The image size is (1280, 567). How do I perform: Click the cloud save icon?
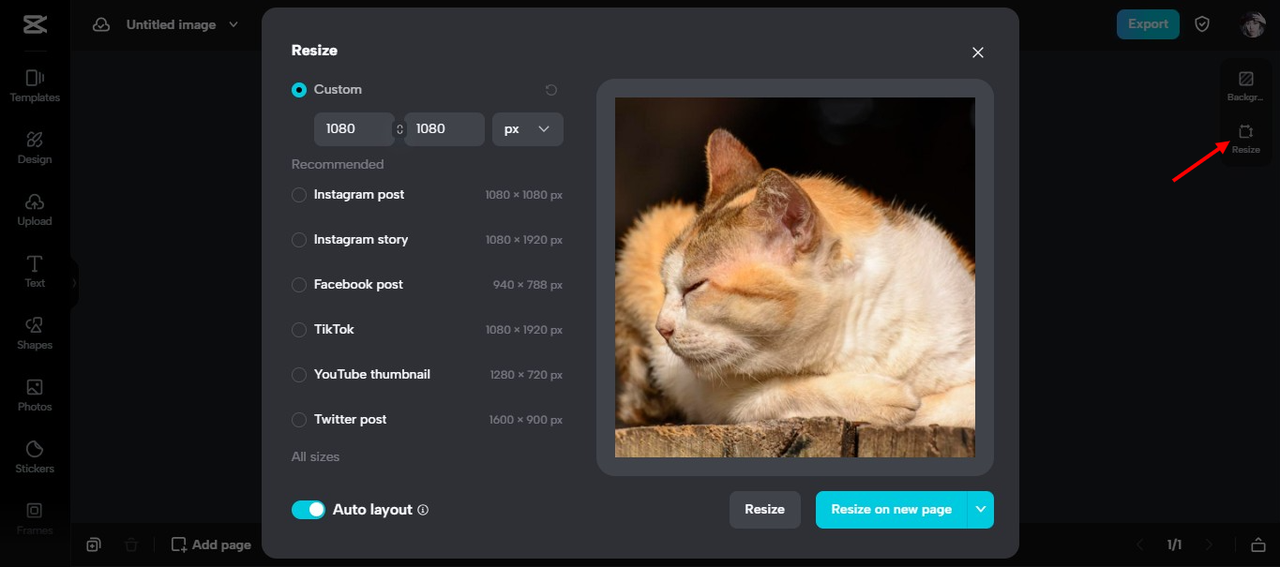tap(101, 24)
